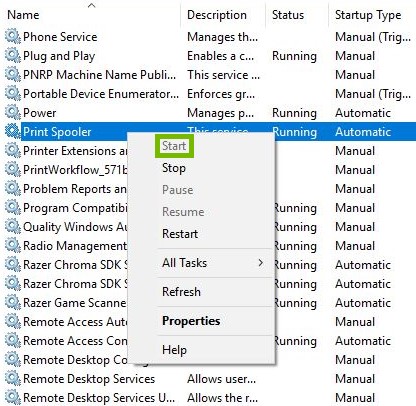
Task: Select the Power service name
Action: pyautogui.click(x=39, y=113)
